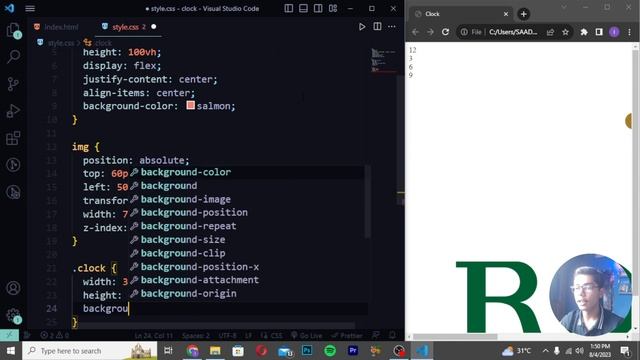640x360 pixels.
Task: Click the unsaved dot on style.css tab
Action: pos(153,27)
